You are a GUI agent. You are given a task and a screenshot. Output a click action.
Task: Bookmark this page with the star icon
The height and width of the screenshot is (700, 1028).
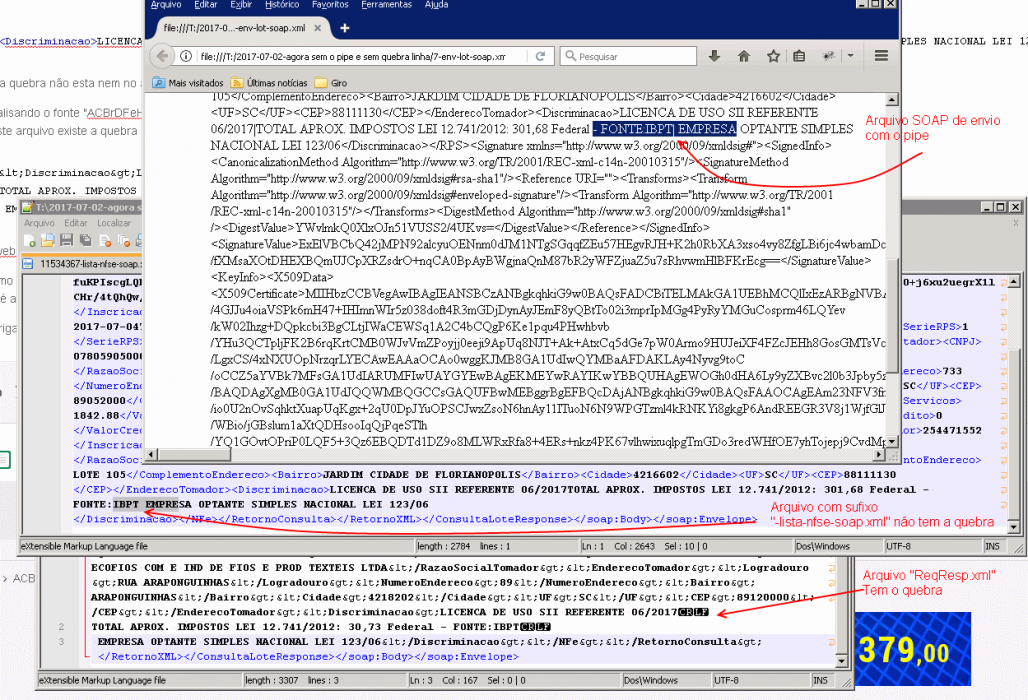774,56
